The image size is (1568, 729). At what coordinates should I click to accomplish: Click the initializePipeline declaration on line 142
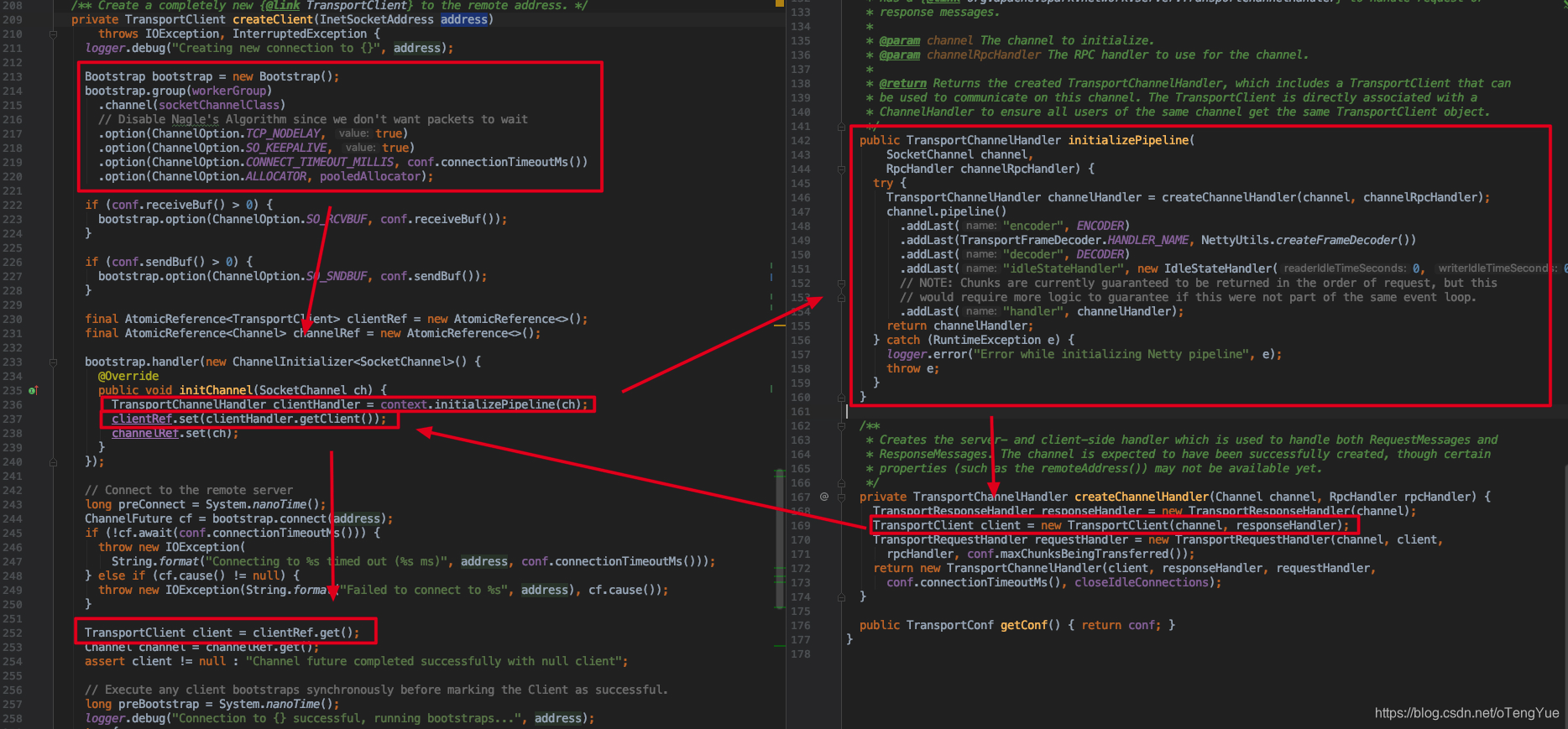1128,140
